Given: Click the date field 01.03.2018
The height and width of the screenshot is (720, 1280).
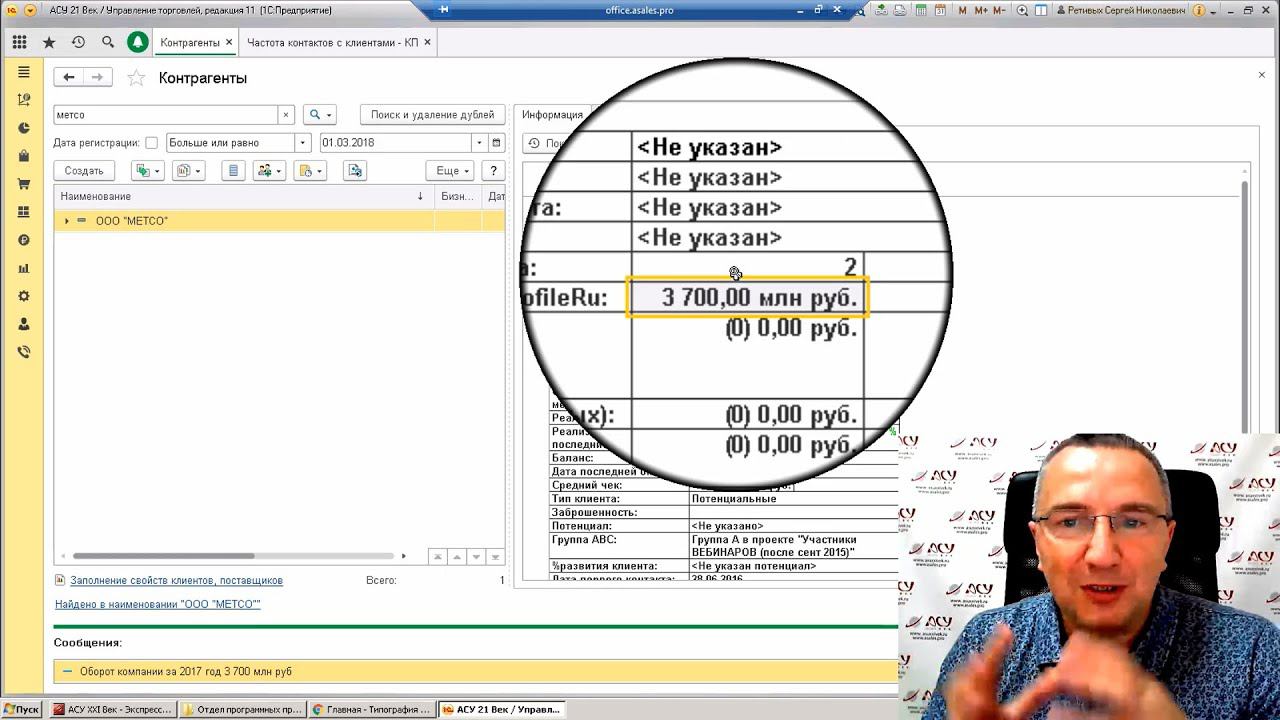Looking at the screenshot, I should [395, 143].
